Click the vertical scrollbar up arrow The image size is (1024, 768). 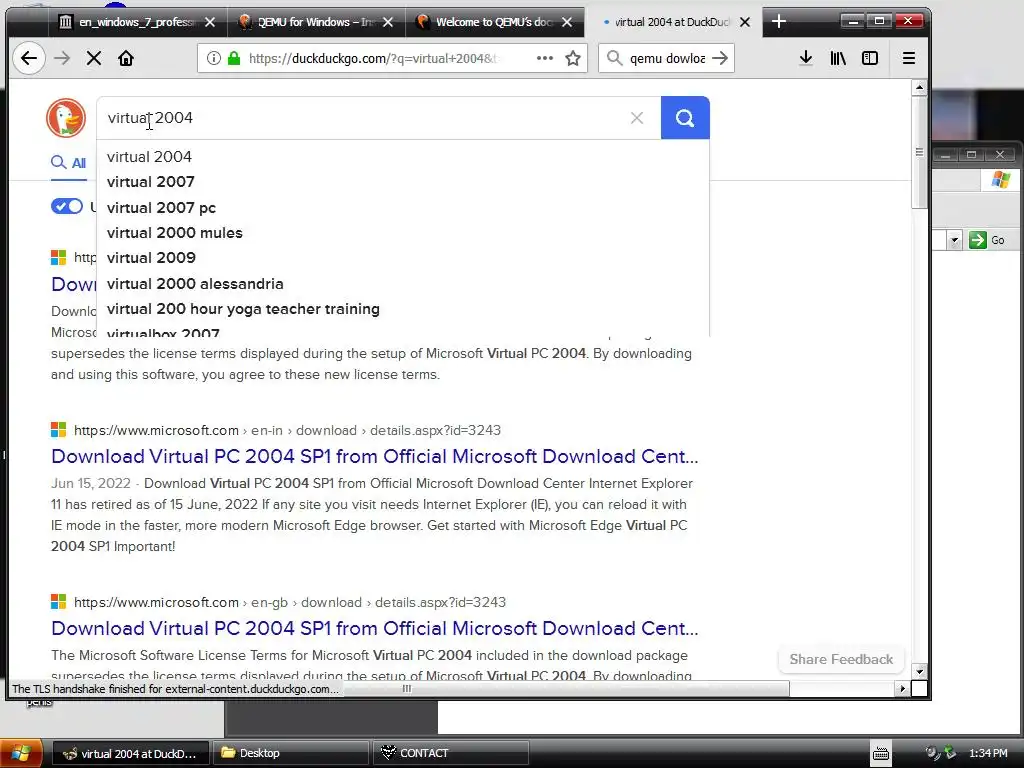click(x=920, y=88)
